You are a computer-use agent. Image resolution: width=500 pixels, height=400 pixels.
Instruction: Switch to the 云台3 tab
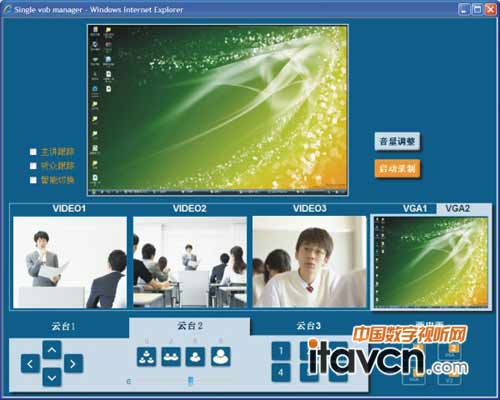point(309,325)
